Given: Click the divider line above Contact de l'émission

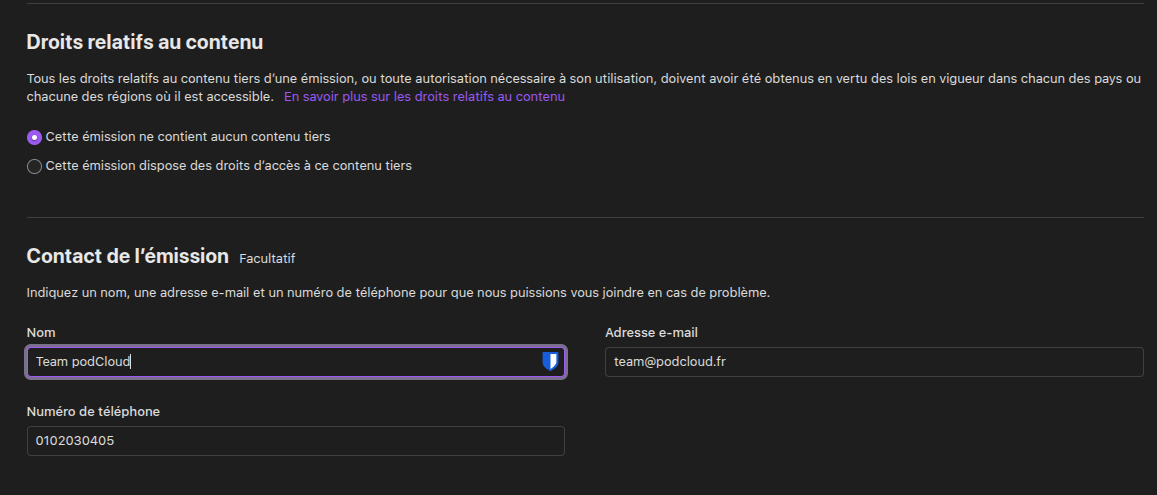Looking at the screenshot, I should point(585,218).
